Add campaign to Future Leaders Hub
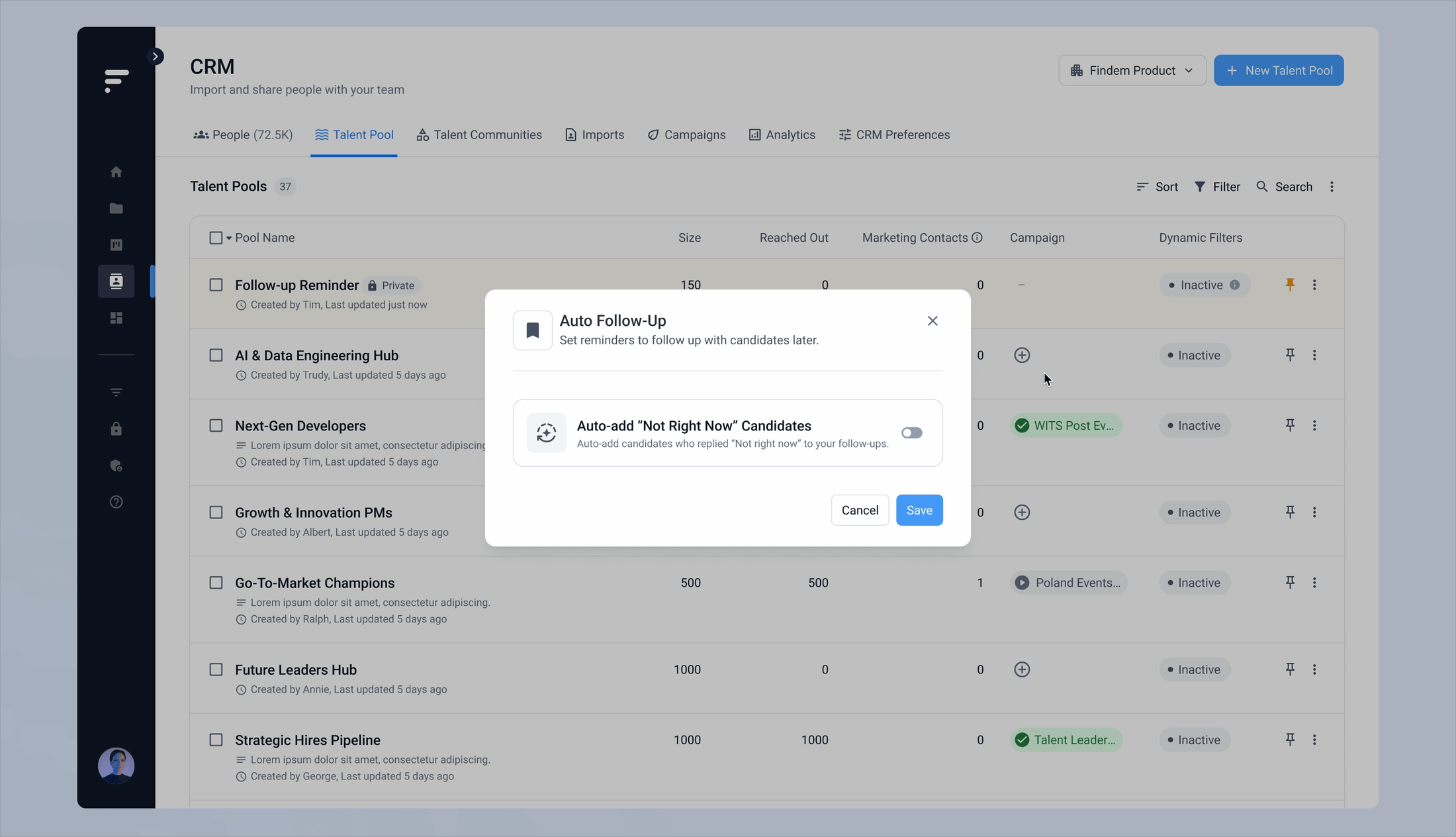Viewport: 1456px width, 837px height. pyautogui.click(x=1022, y=669)
